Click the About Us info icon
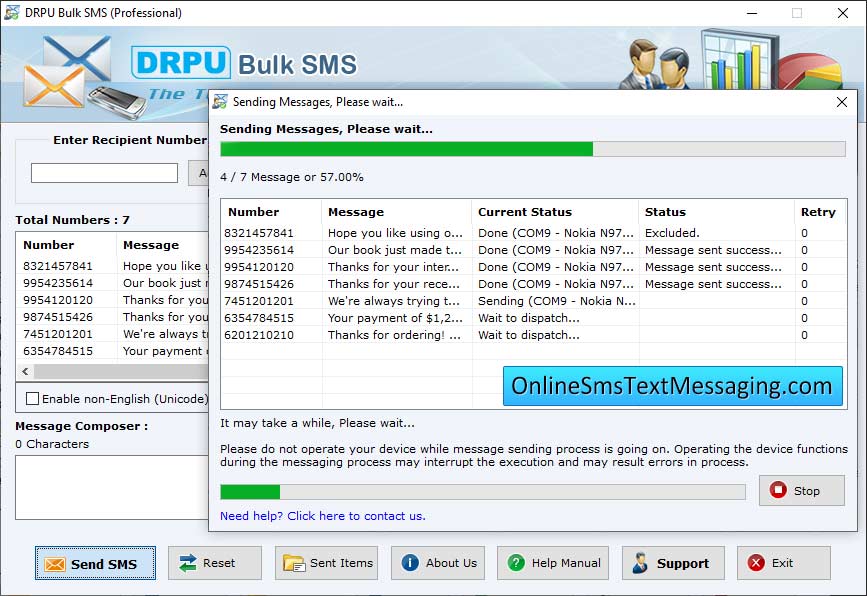 click(412, 563)
